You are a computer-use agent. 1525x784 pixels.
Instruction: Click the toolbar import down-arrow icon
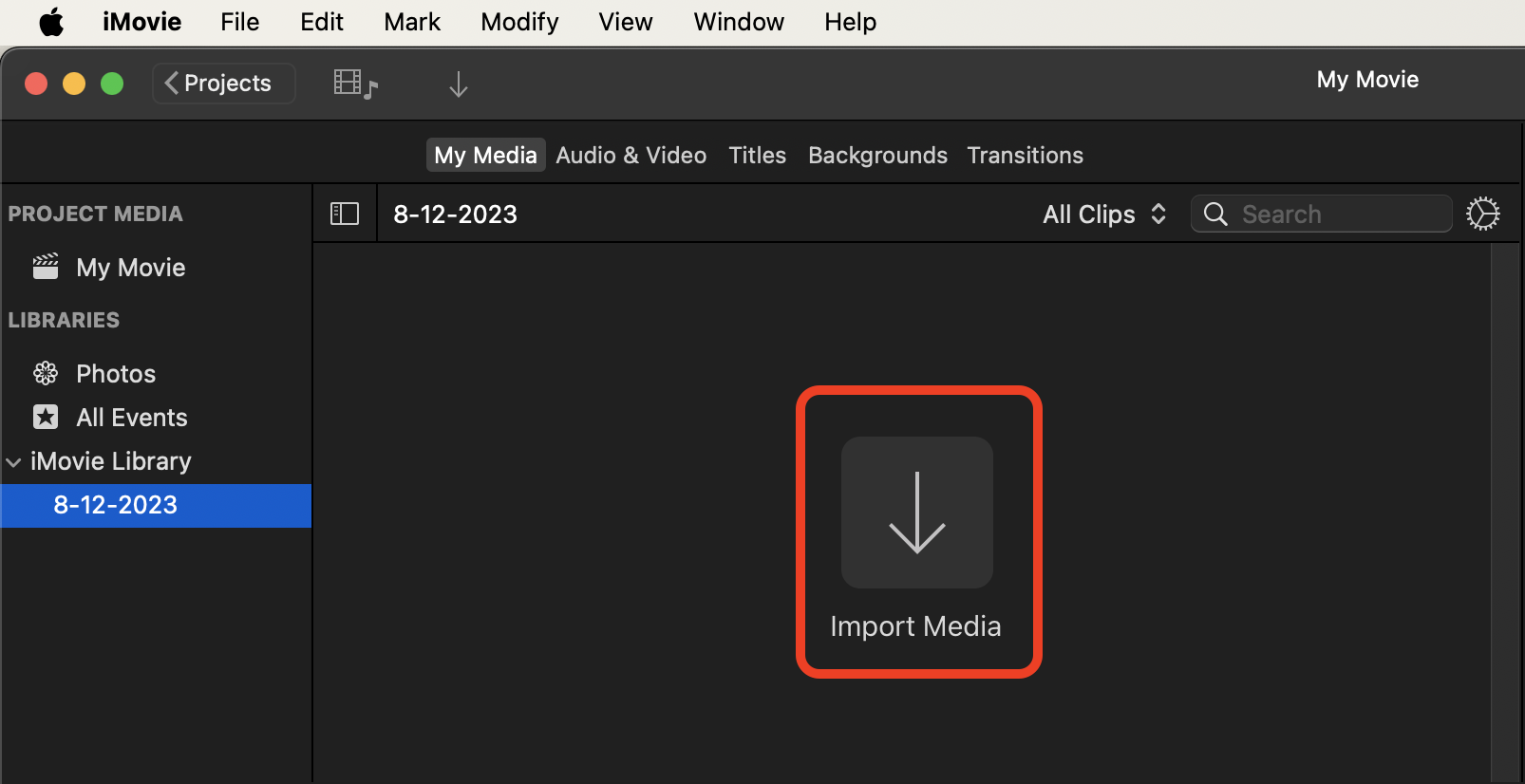point(459,84)
